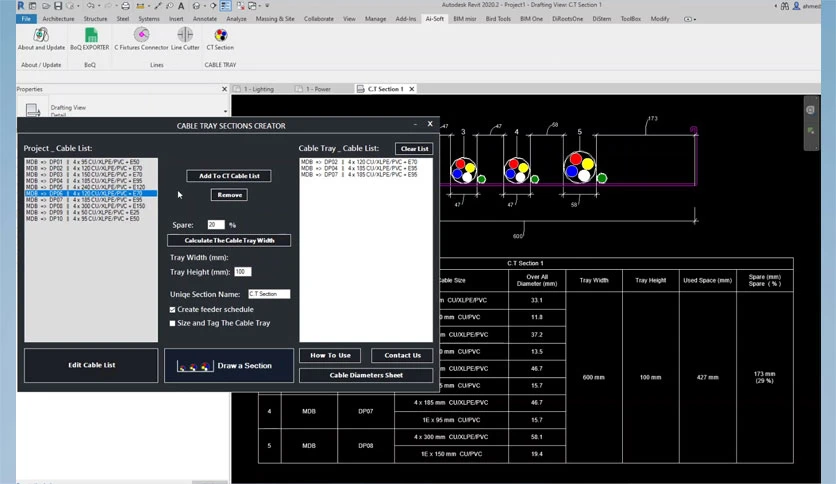836x484 pixels.
Task: Select MDB DP02 row in Cable Tray list
Action: click(x=366, y=162)
